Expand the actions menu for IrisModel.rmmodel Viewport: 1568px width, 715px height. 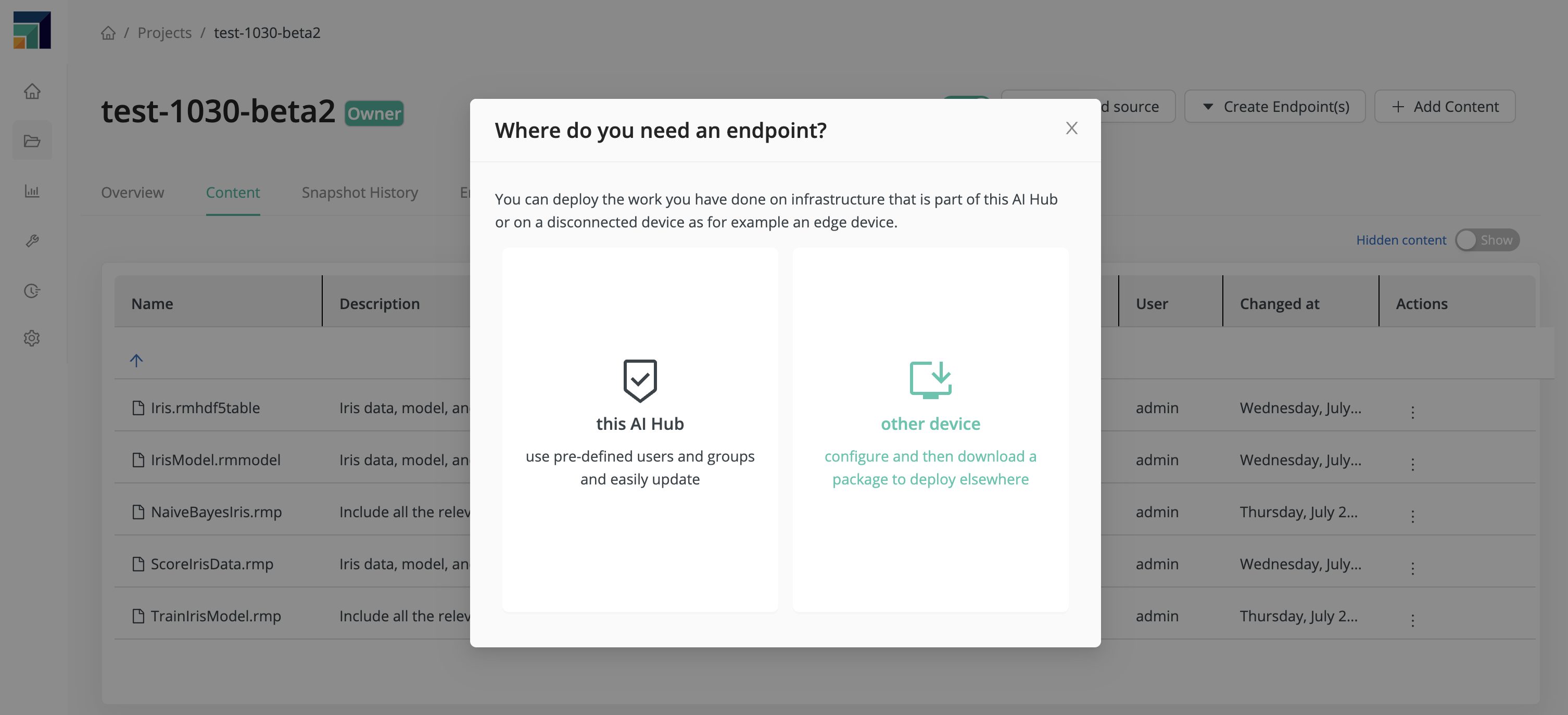[1412, 460]
